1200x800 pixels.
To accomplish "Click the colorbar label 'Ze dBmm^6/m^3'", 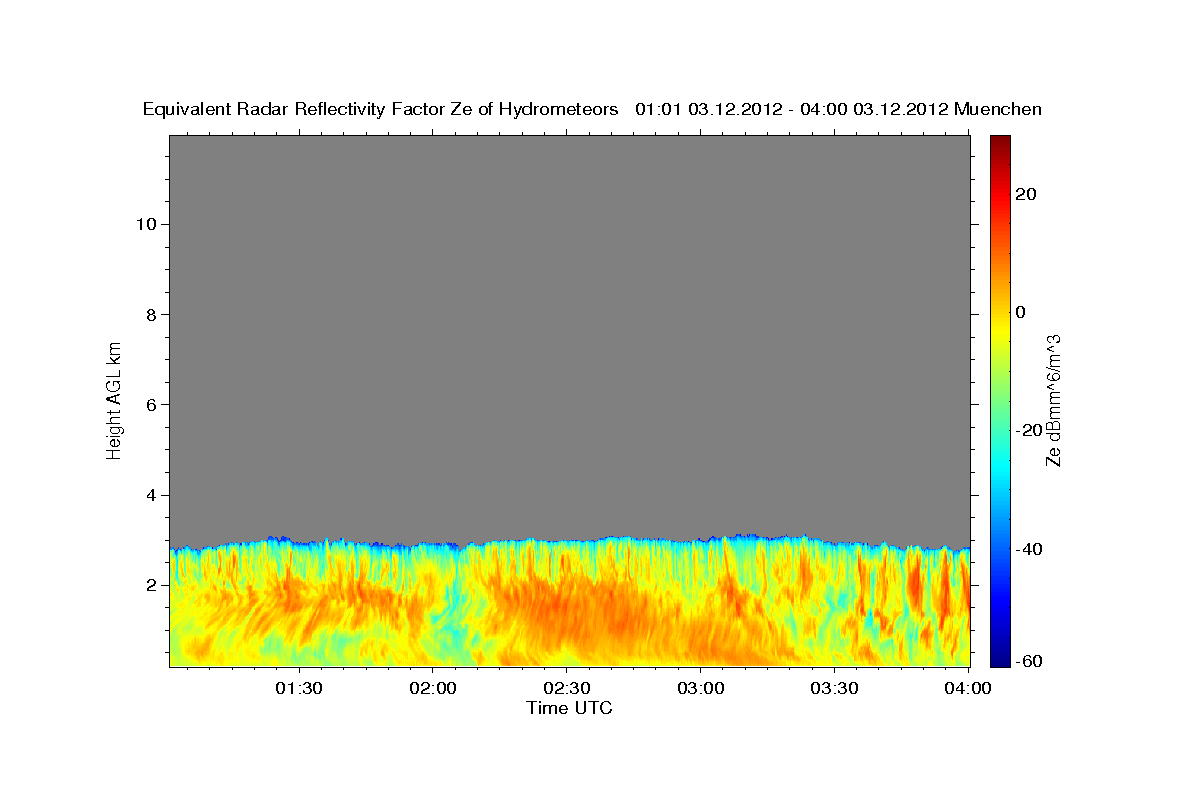I will [1052, 400].
